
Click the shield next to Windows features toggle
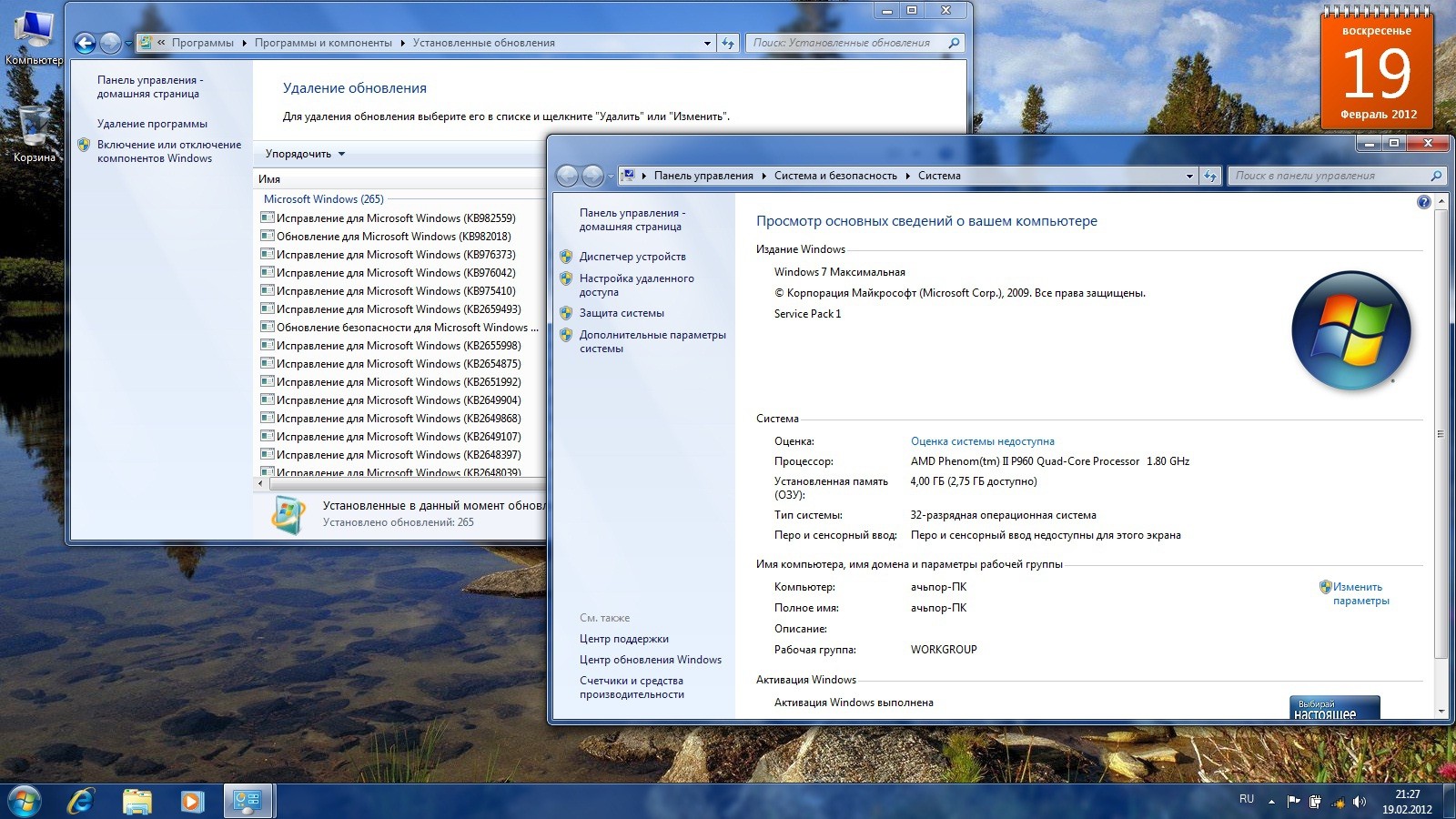point(84,145)
